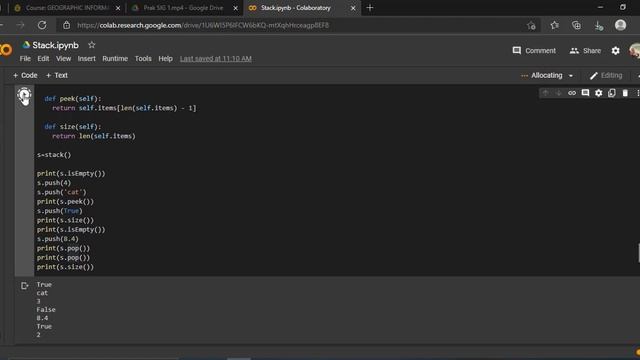
Task: Open cell editor settings gear
Action: click(x=598, y=93)
